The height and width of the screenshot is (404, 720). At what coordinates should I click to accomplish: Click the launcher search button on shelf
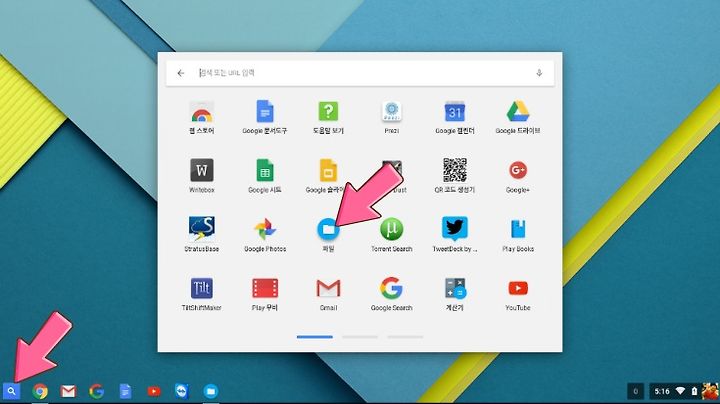point(11,392)
